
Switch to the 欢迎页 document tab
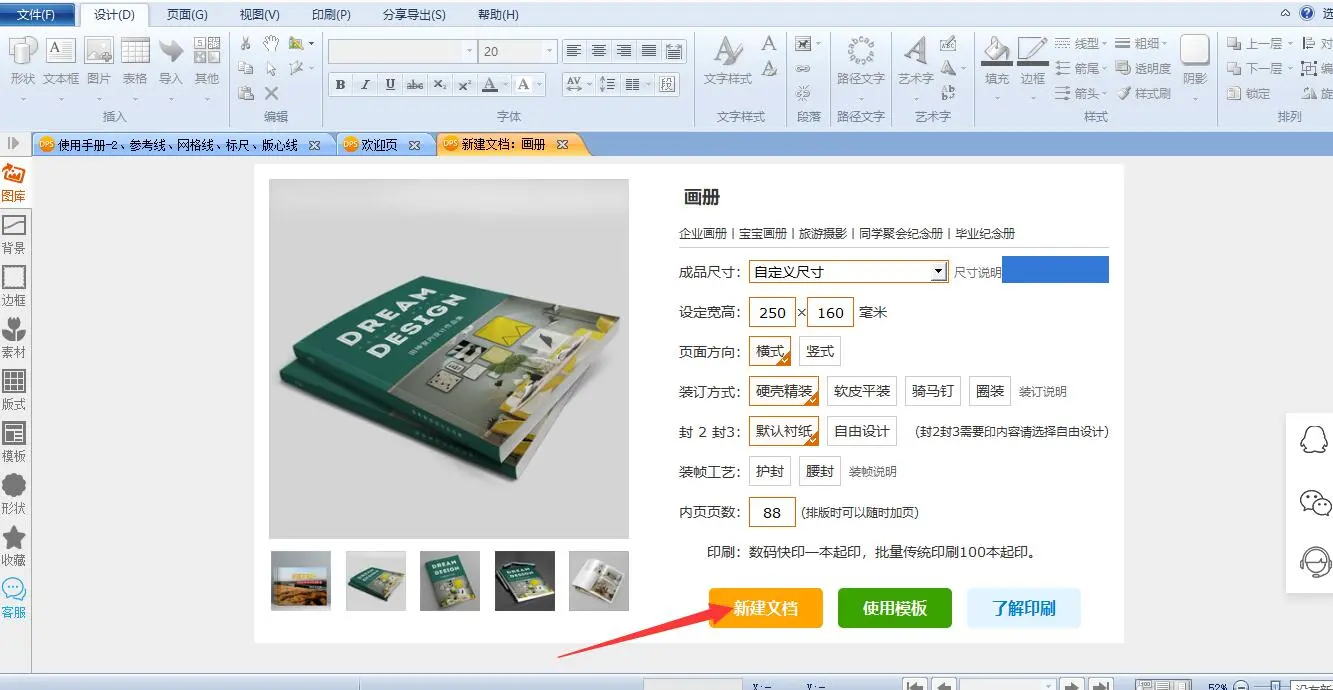point(378,145)
